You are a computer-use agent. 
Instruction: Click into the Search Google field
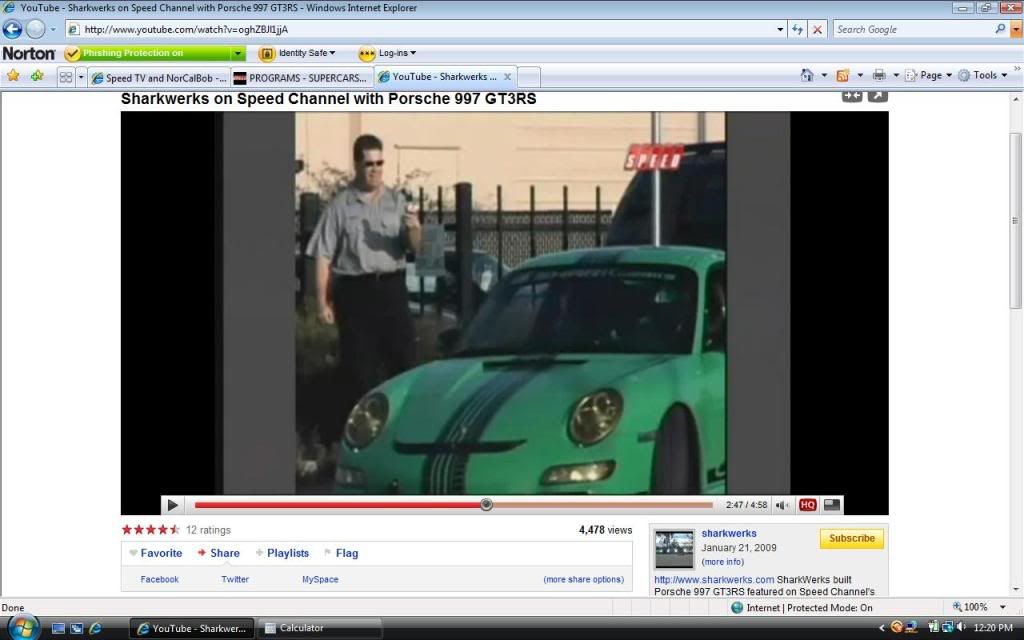(x=914, y=29)
